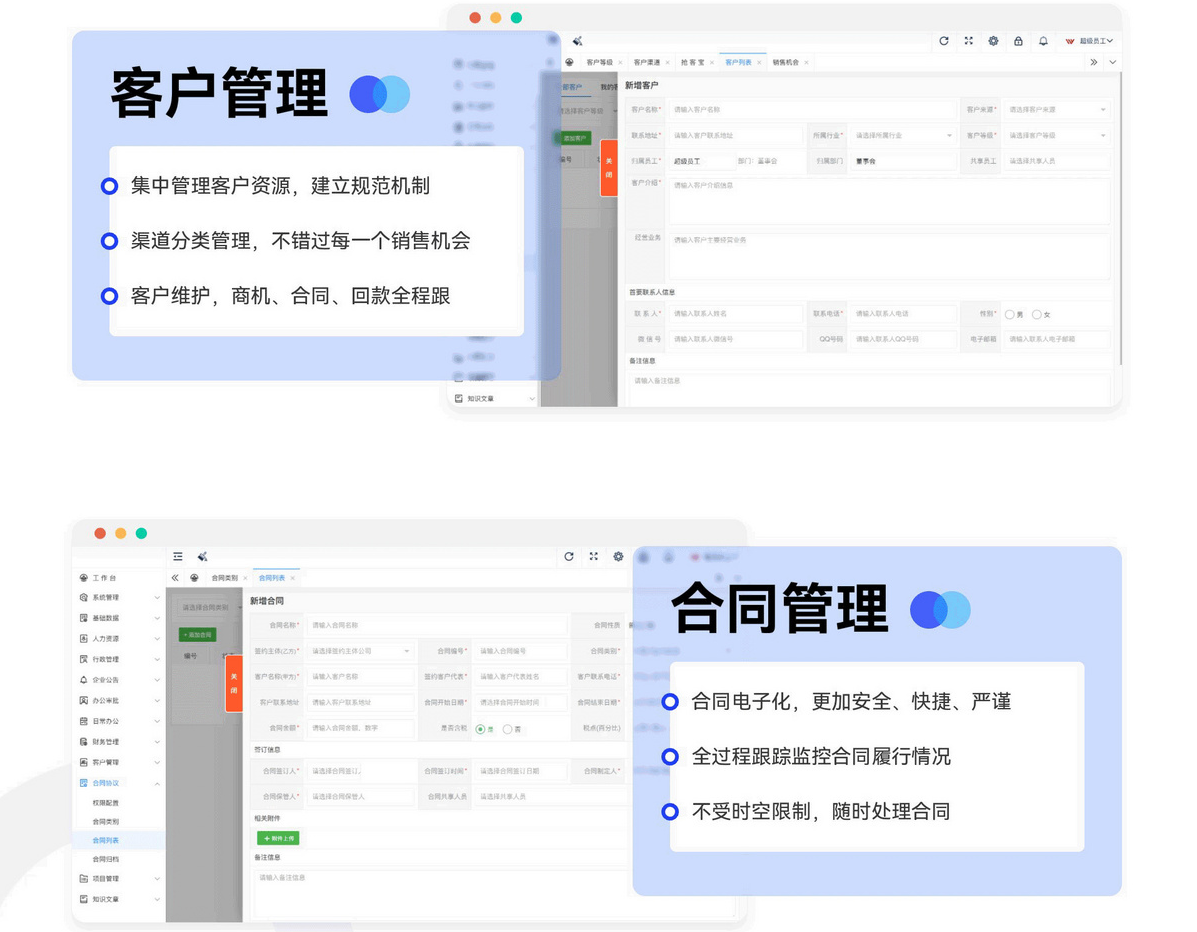Click the fullscreen icon in the customer window toolbar
This screenshot has width=1197, height=932.
pos(968,41)
